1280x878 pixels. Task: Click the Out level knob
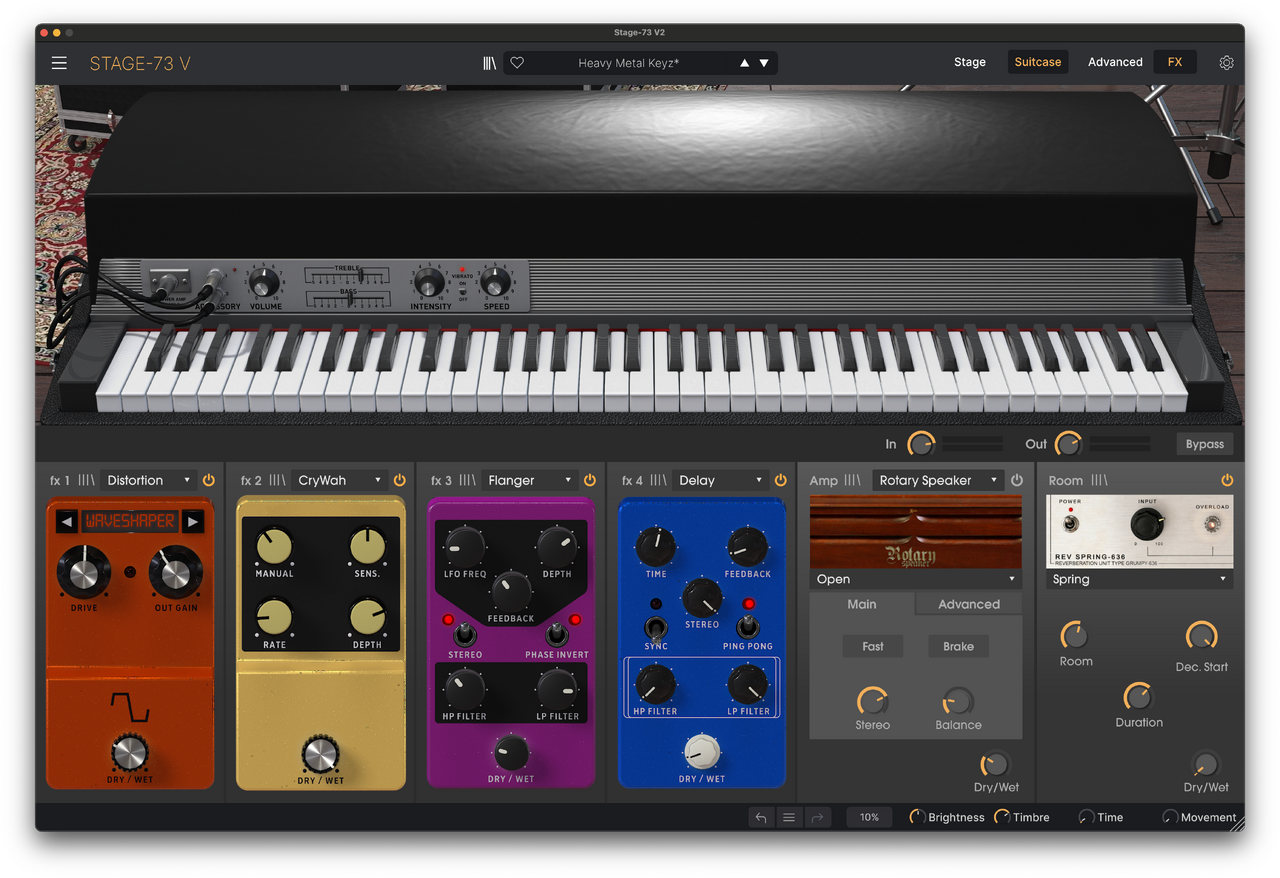[1068, 444]
